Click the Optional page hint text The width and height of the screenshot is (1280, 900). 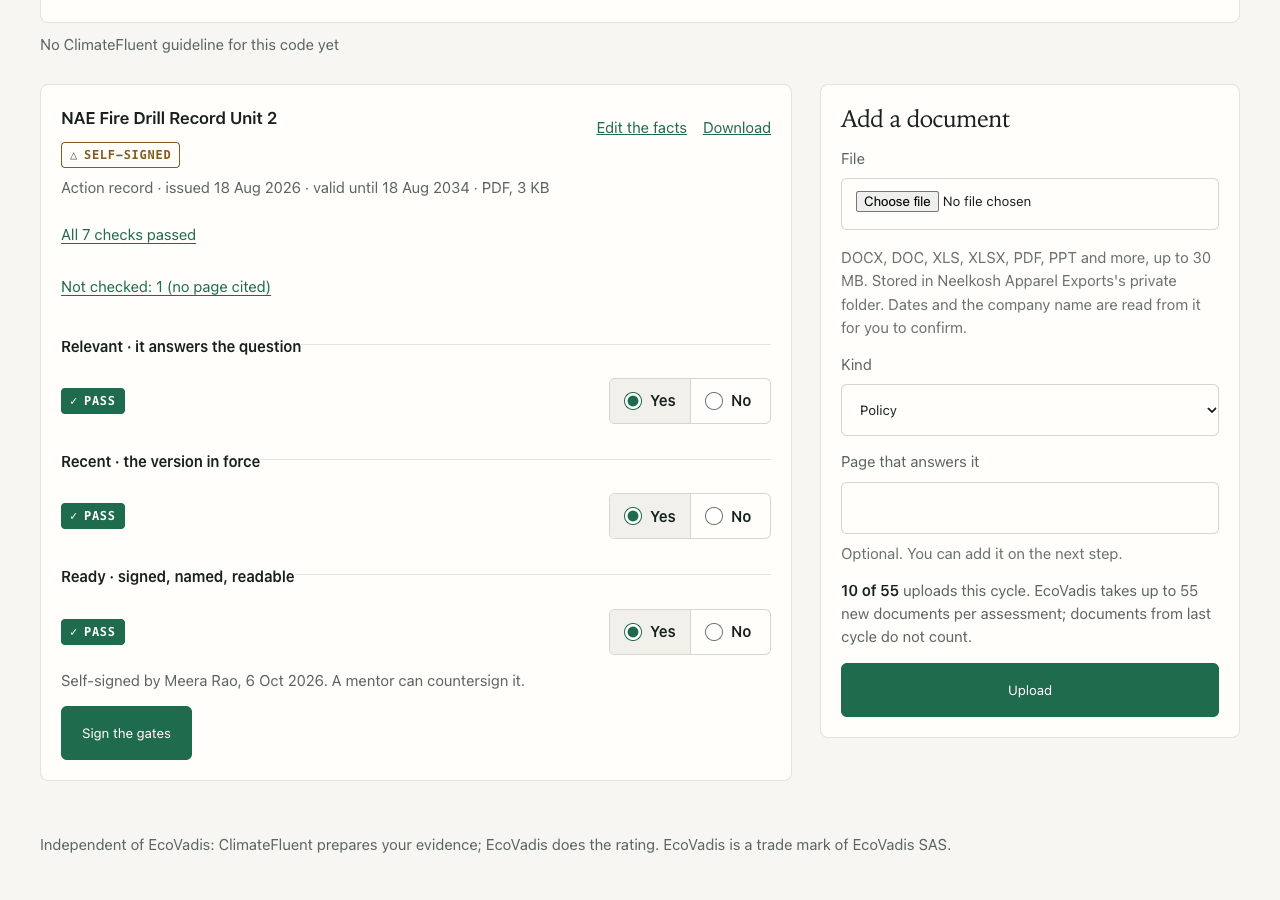tap(981, 554)
